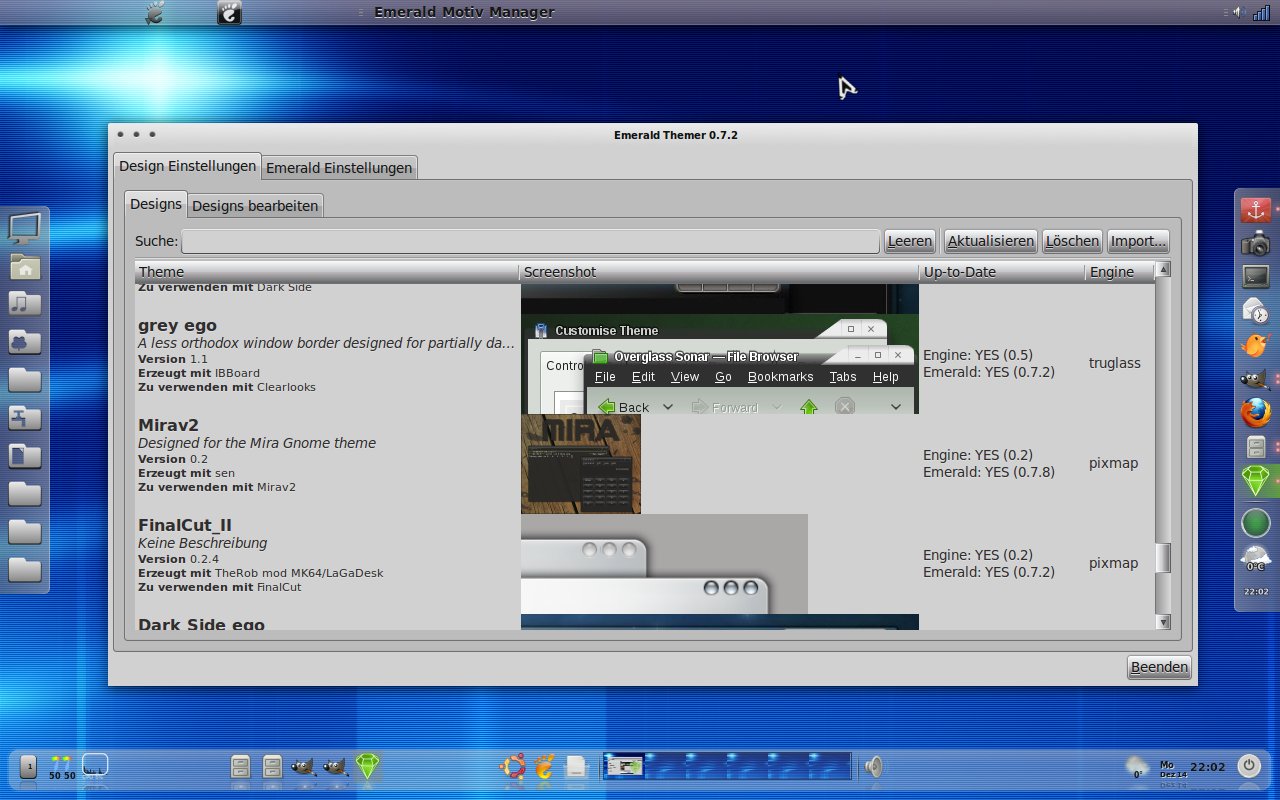Click the boxed GNOME foot icon on top panel
The width and height of the screenshot is (1280, 800).
229,12
